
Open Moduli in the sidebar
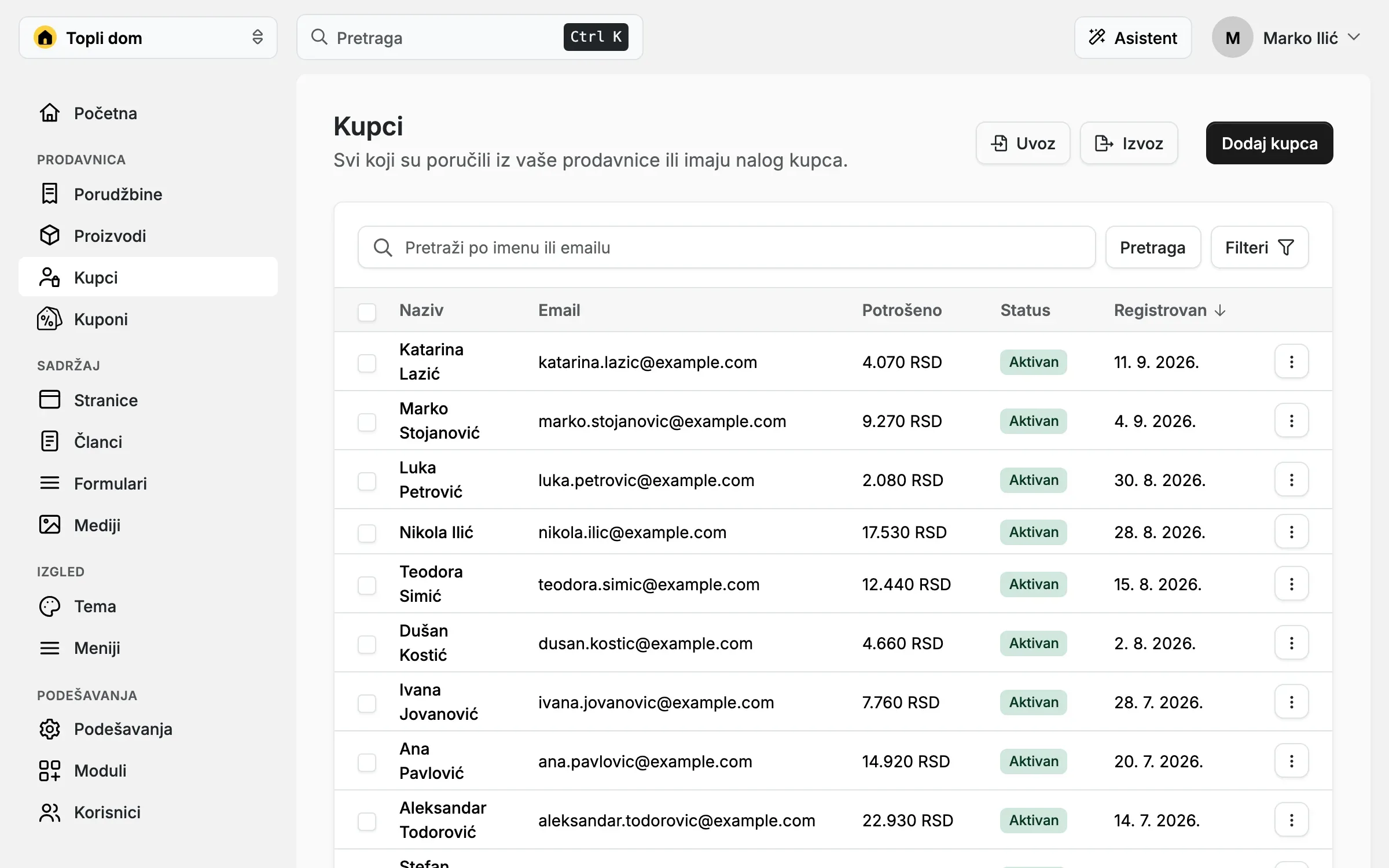click(x=148, y=770)
